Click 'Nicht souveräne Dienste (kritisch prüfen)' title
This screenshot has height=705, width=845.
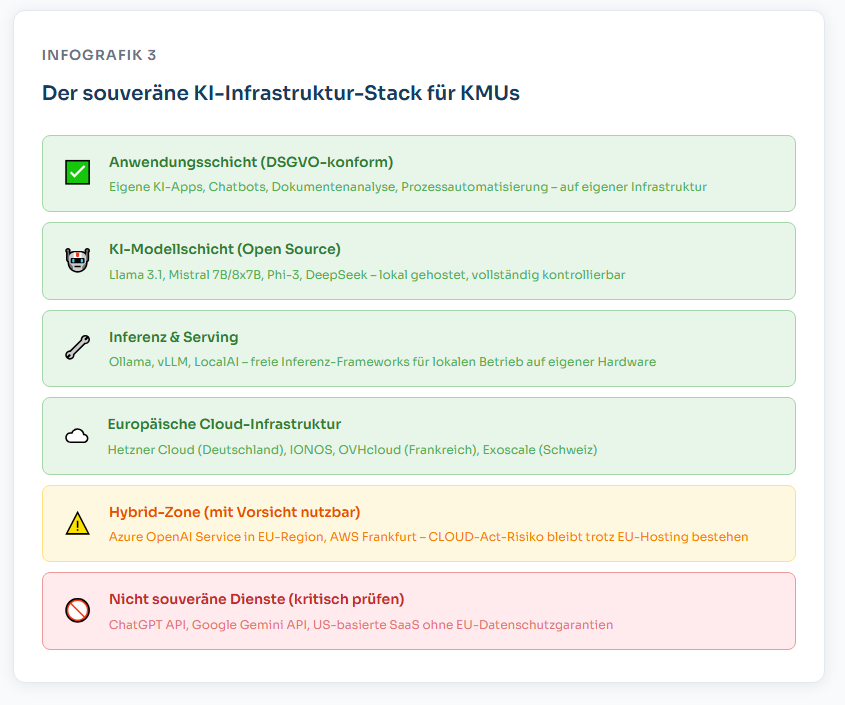[x=256, y=599]
